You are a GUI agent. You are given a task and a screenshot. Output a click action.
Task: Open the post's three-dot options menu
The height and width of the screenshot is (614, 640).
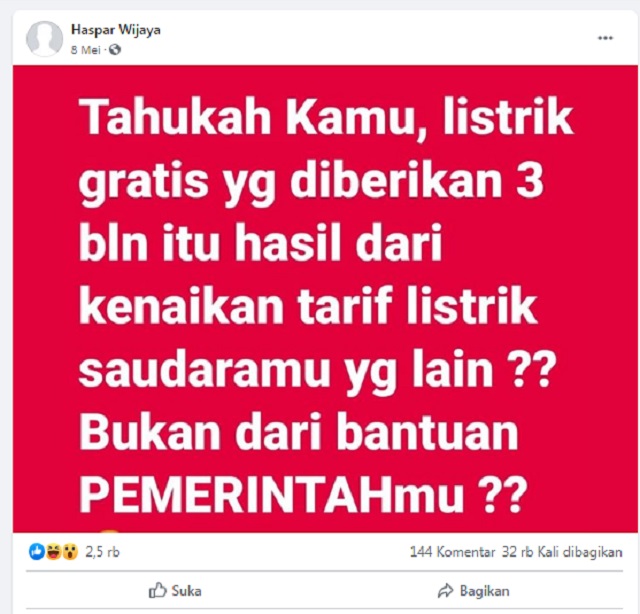tap(605, 38)
